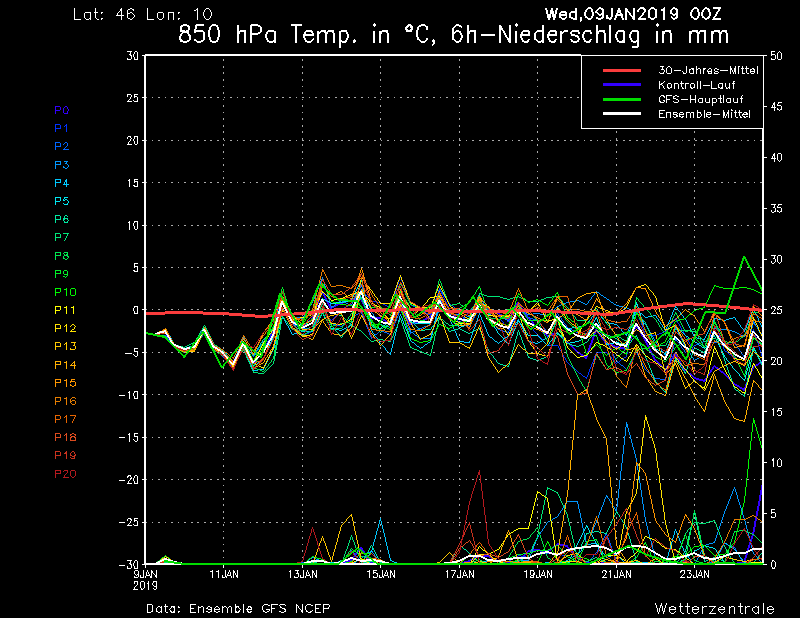Screen dimensions: 800x618
Task: Select the -30 temperature axis label
Action: (x=129, y=564)
